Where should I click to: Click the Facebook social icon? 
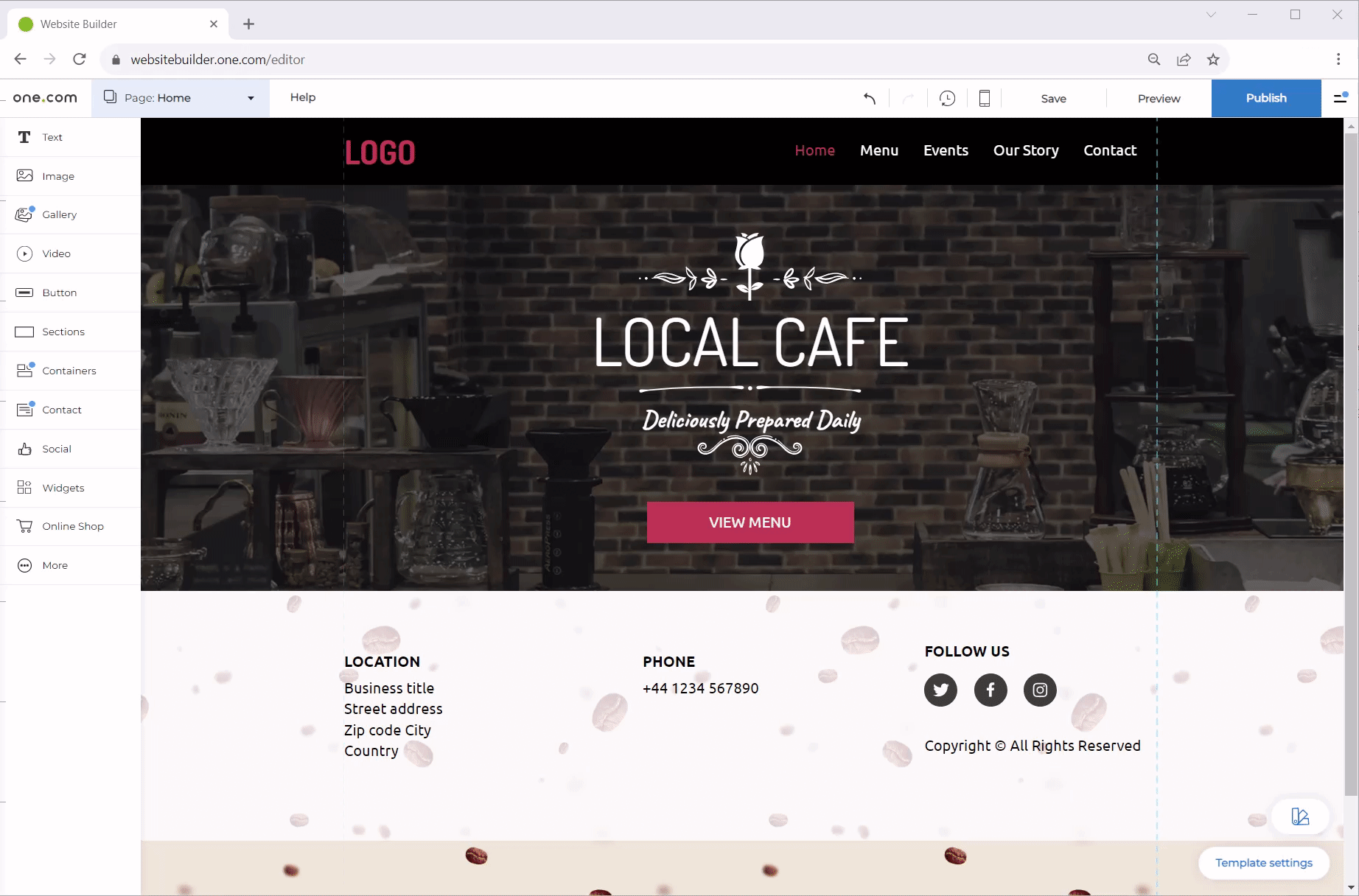point(991,690)
